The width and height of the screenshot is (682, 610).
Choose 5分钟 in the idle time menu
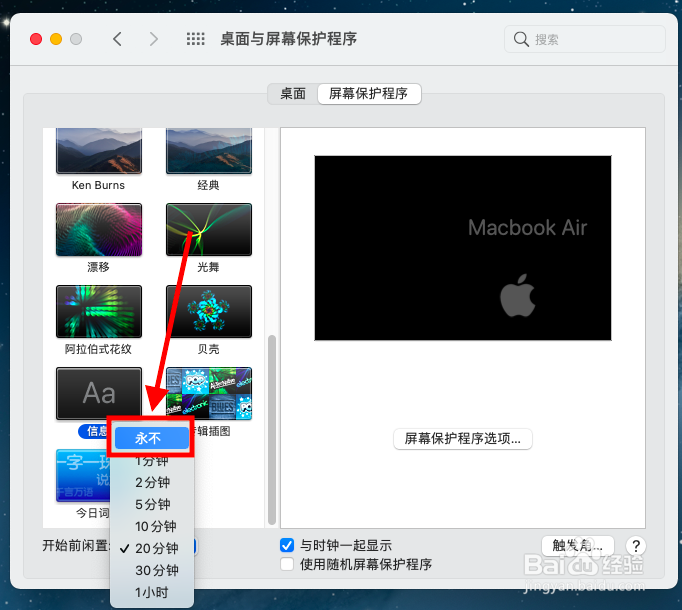tap(152, 504)
